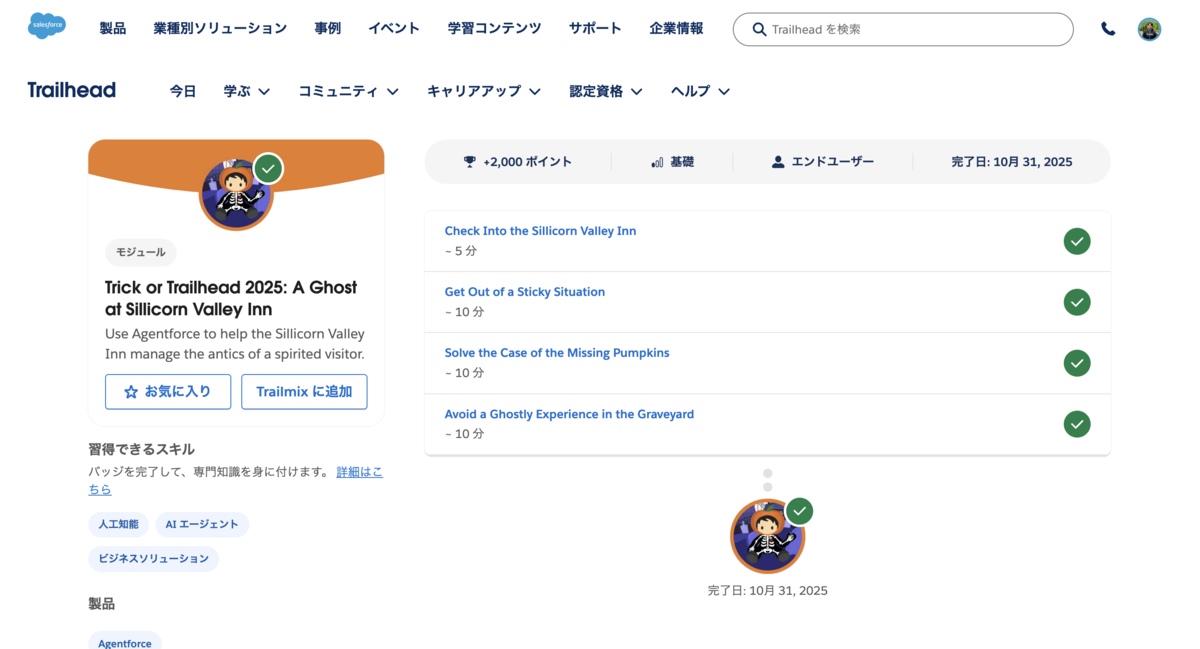This screenshot has height=649, width=1200.
Task: Click green checkmark on bottom badge
Action: pyautogui.click(x=799, y=511)
